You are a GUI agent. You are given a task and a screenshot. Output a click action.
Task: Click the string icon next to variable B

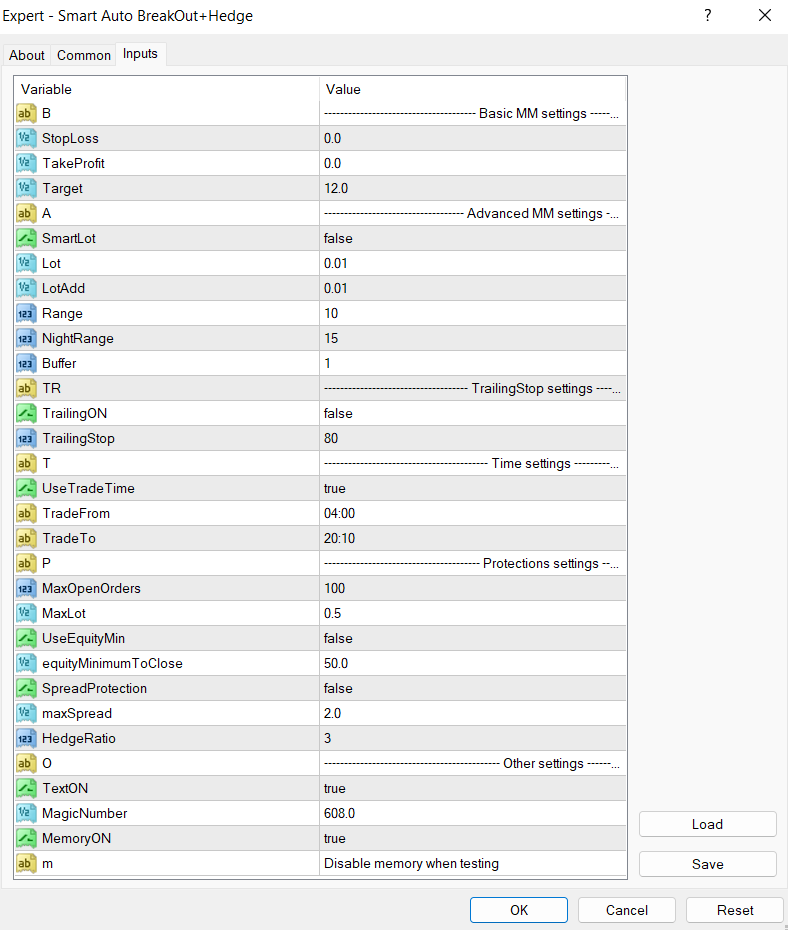click(x=26, y=113)
